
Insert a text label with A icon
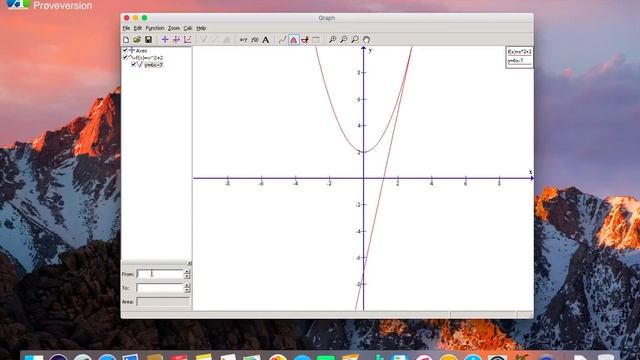(266, 40)
